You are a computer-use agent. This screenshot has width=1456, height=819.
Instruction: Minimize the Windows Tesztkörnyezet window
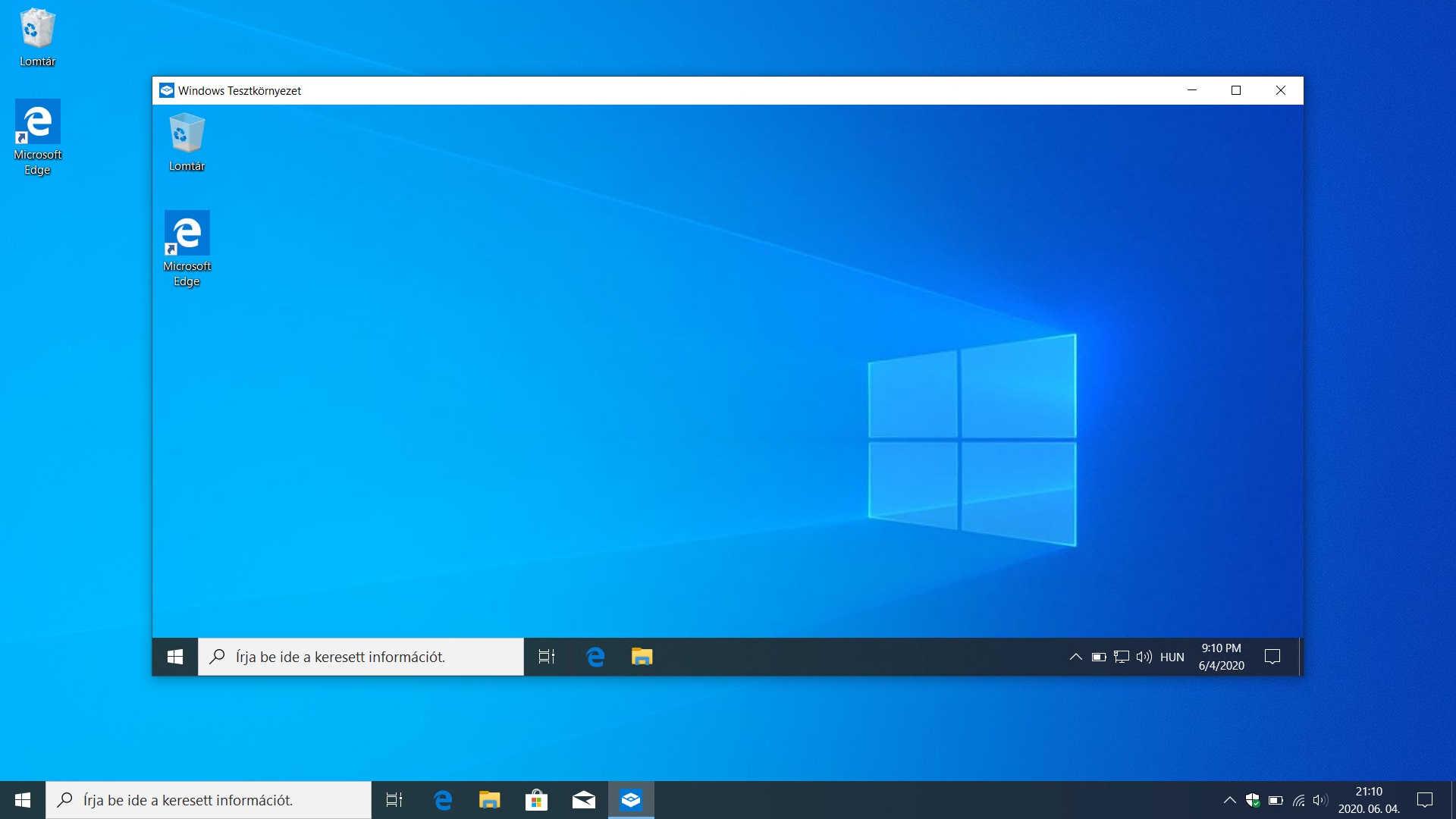tap(1192, 90)
